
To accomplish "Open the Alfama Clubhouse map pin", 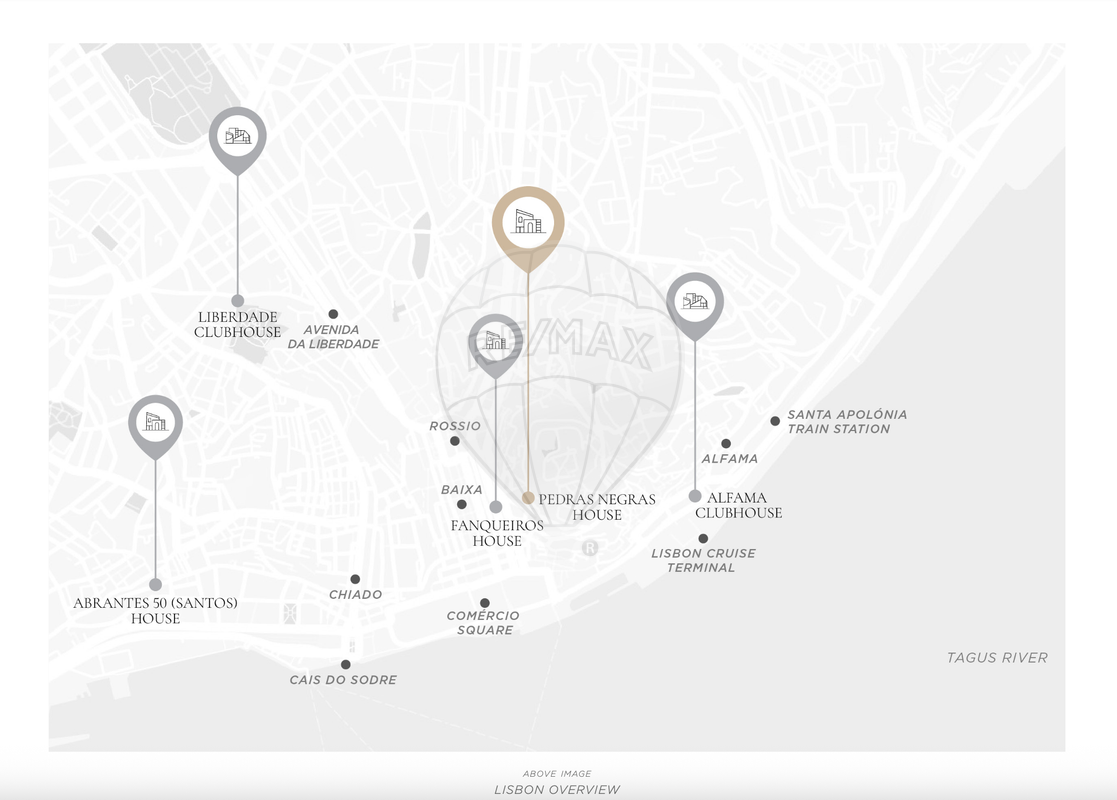I will tap(695, 301).
